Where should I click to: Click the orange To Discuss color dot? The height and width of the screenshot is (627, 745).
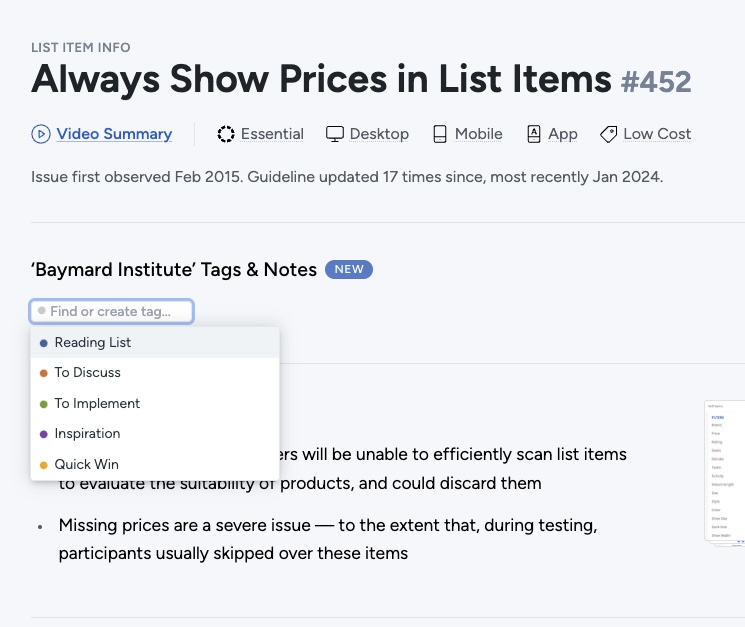(x=43, y=373)
